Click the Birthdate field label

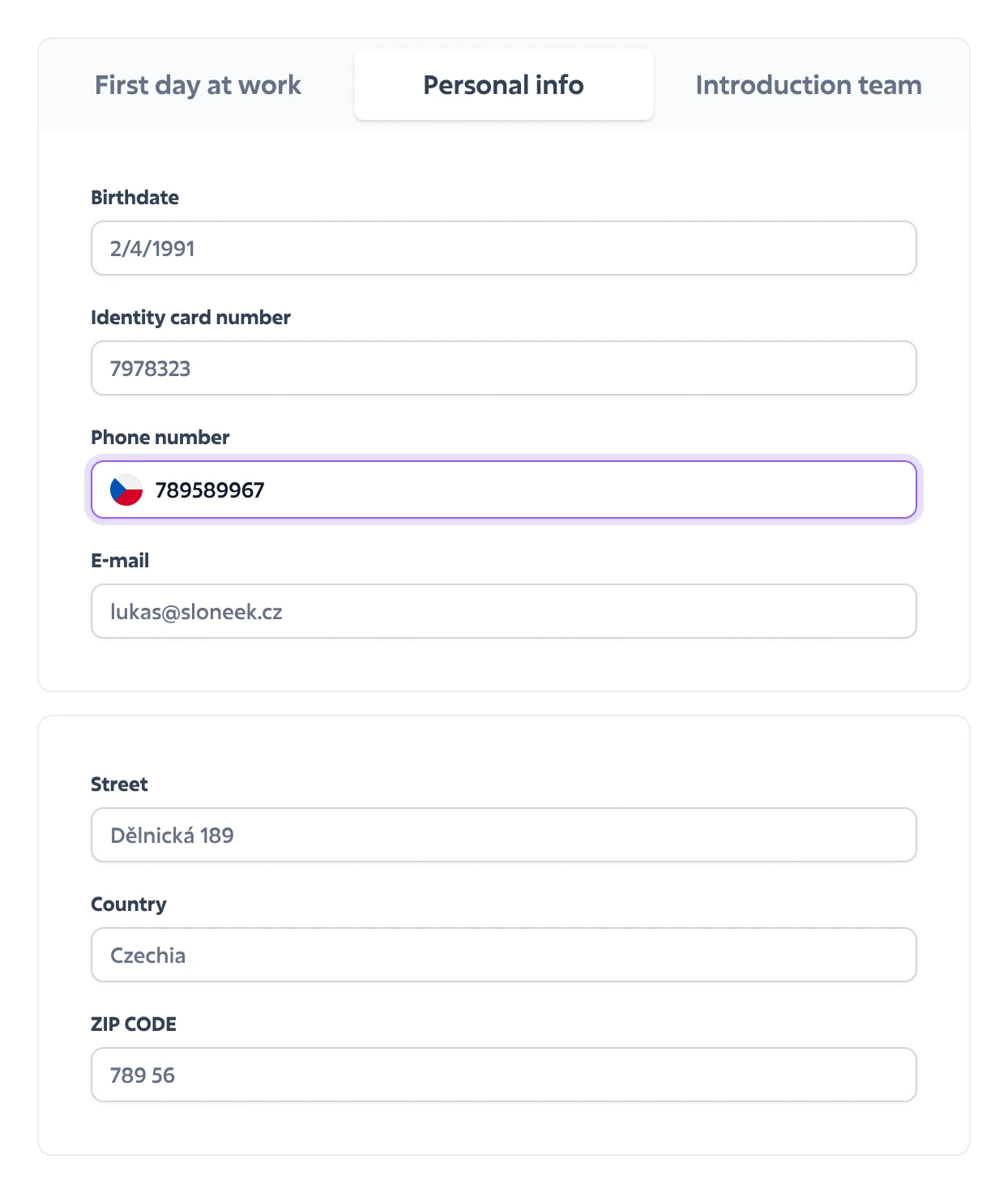coord(135,198)
